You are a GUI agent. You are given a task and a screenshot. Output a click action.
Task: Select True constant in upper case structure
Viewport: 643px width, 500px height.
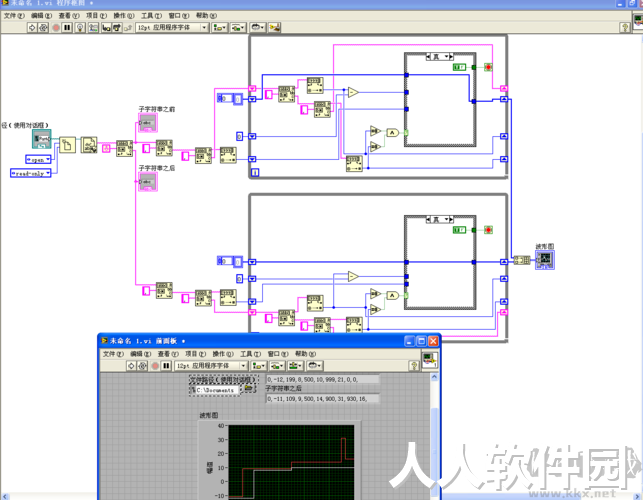click(x=459, y=67)
